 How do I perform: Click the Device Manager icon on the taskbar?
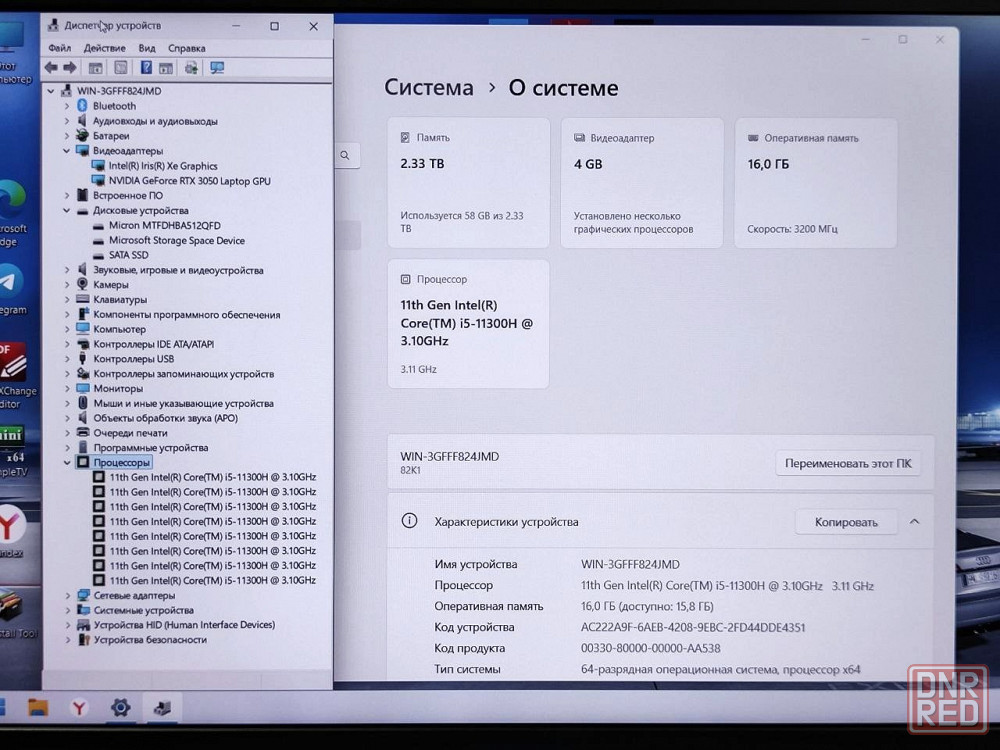pyautogui.click(x=162, y=707)
